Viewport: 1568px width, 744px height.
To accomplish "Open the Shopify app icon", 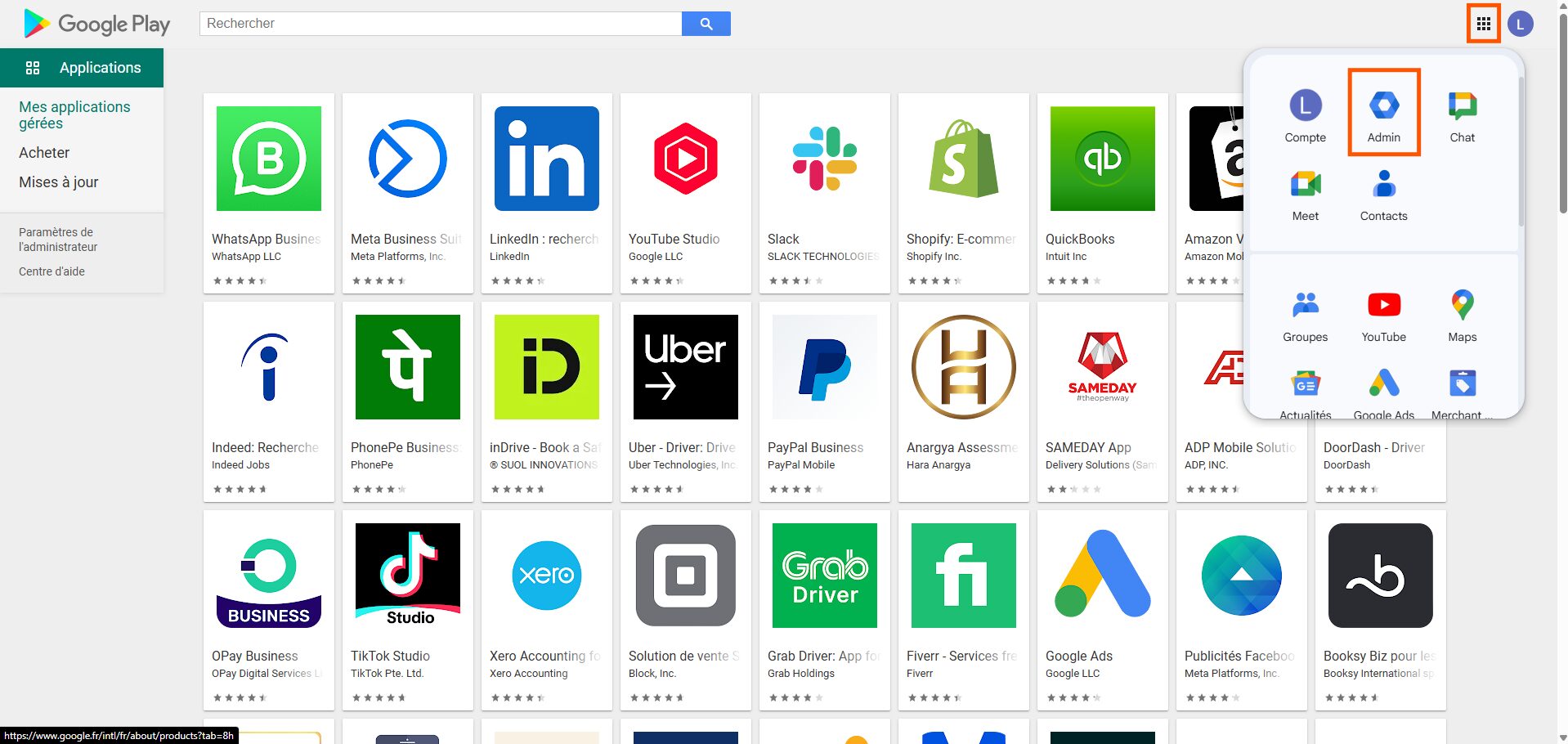I will [x=964, y=159].
